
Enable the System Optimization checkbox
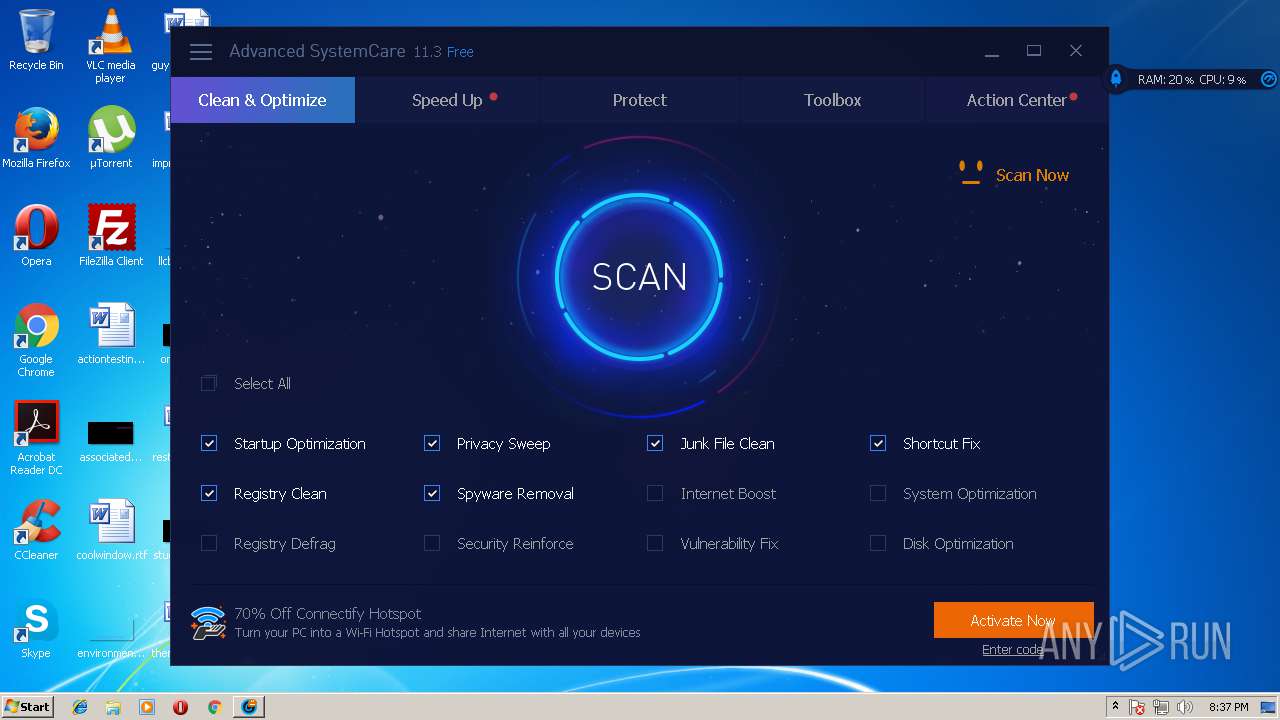(878, 493)
